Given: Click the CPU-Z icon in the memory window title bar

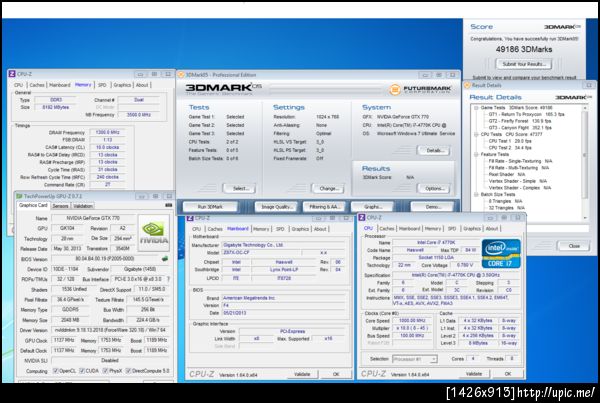Looking at the screenshot, I should (12, 74).
